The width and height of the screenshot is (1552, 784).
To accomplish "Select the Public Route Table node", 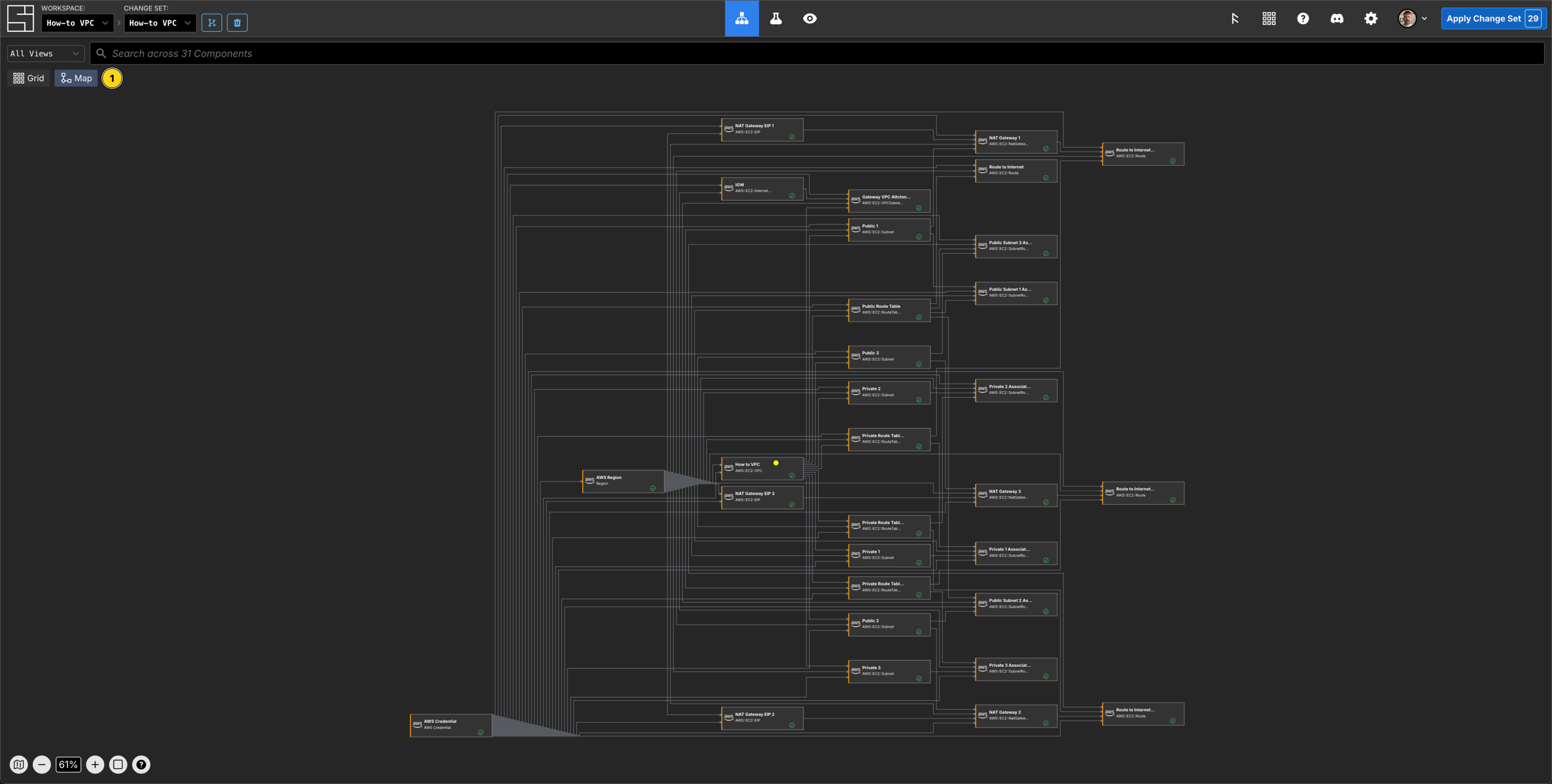I will (889, 311).
